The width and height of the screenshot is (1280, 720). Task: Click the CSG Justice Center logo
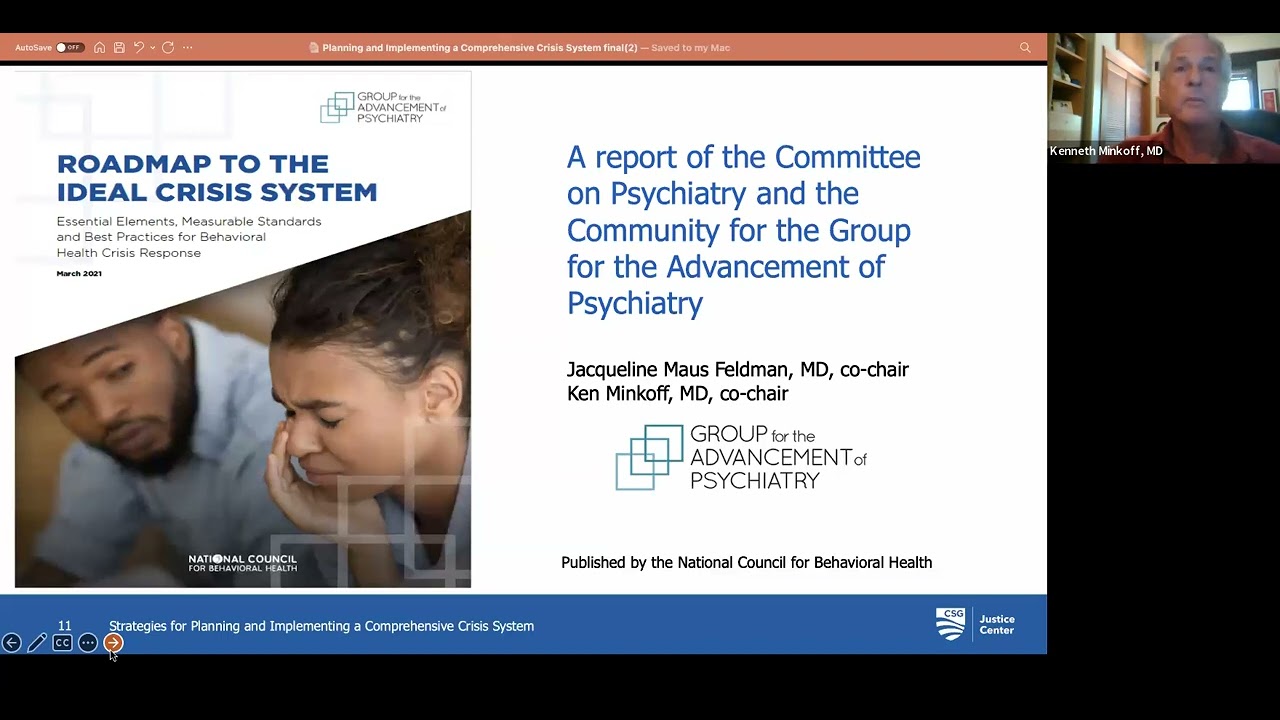[975, 624]
